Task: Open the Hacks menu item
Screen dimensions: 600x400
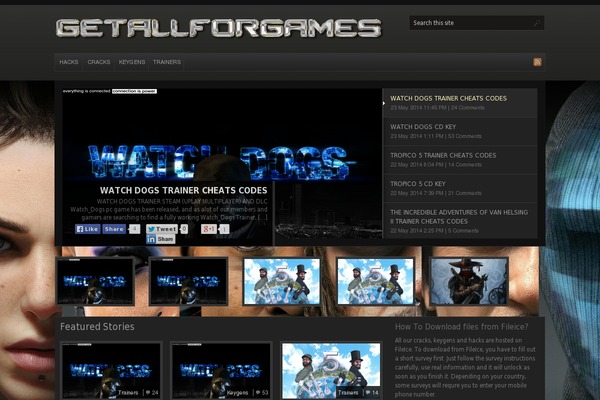Action: coord(69,62)
